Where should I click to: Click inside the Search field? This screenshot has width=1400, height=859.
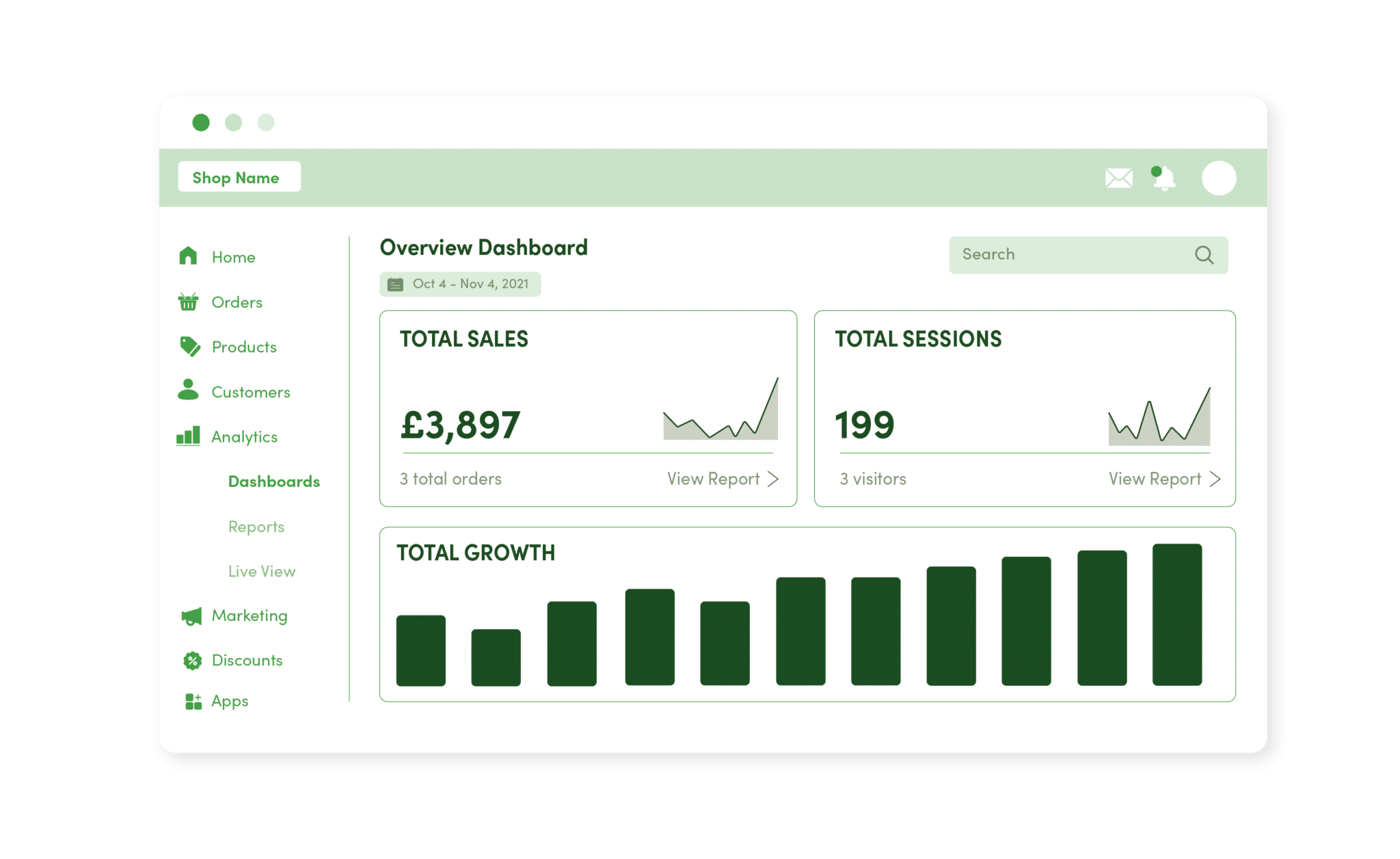[x=1088, y=255]
